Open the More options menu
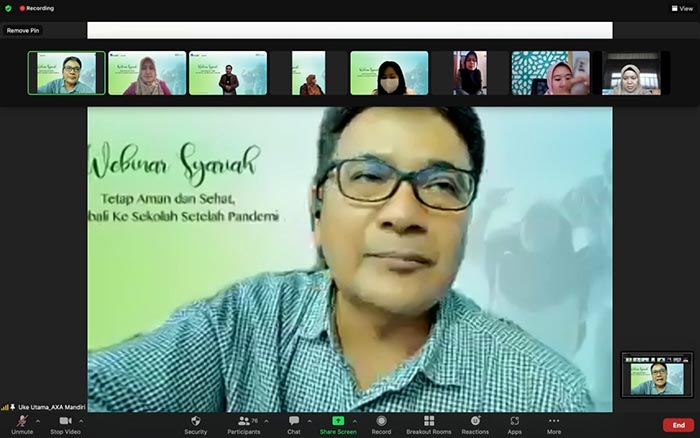700x438 pixels. [x=554, y=425]
